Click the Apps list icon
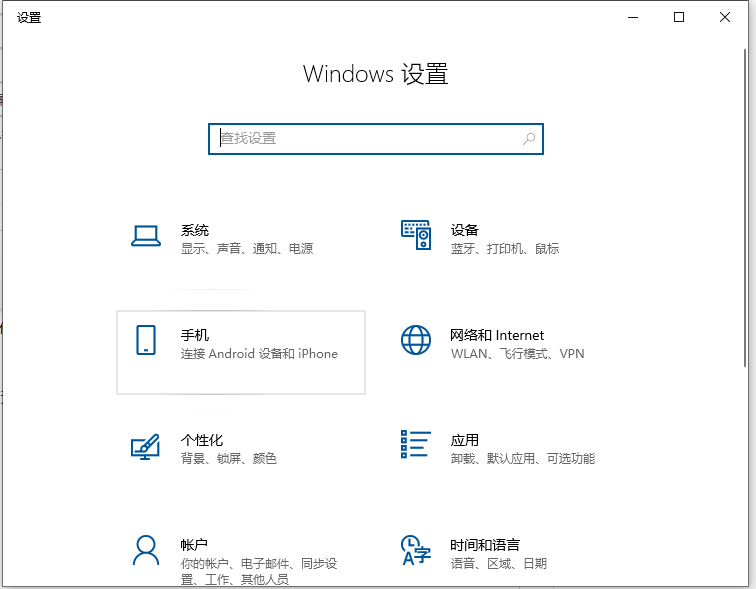 click(x=415, y=445)
